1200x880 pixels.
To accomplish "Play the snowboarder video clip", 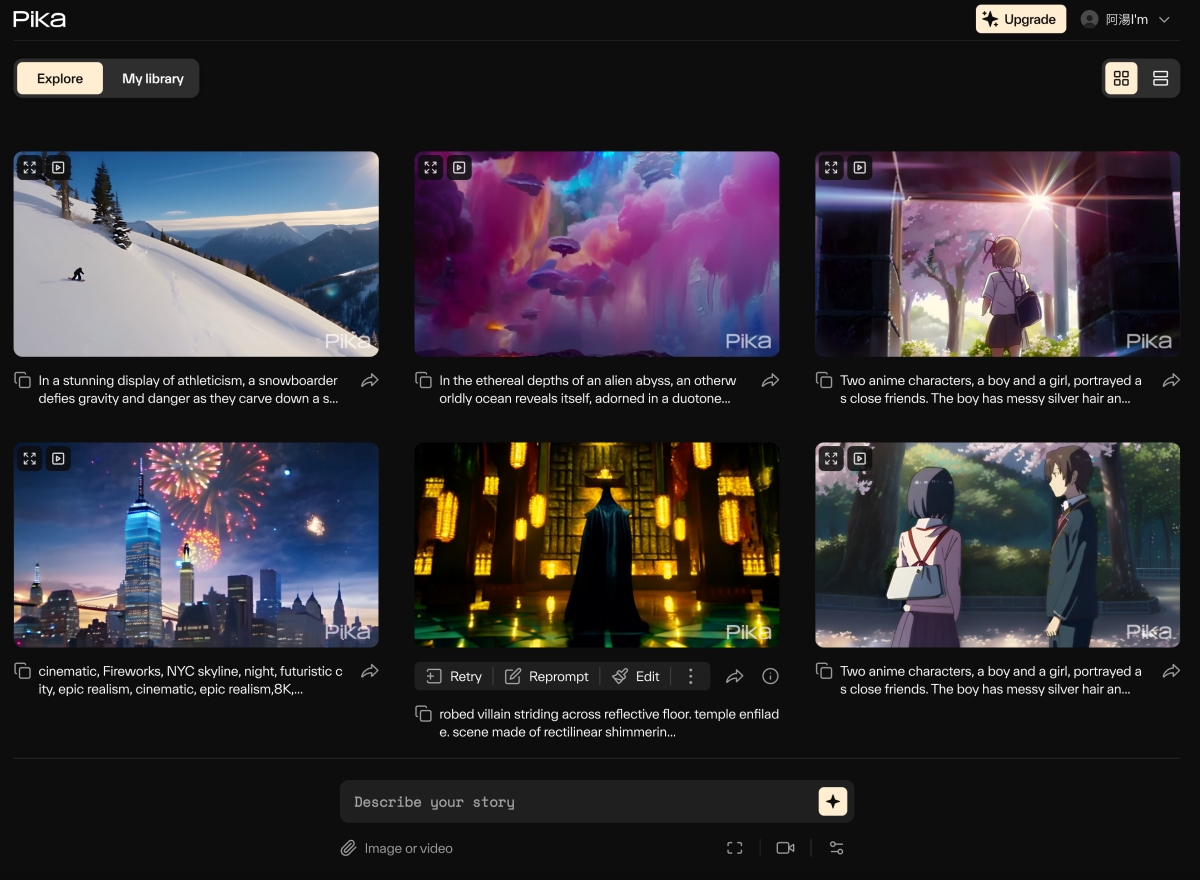I will pos(58,168).
